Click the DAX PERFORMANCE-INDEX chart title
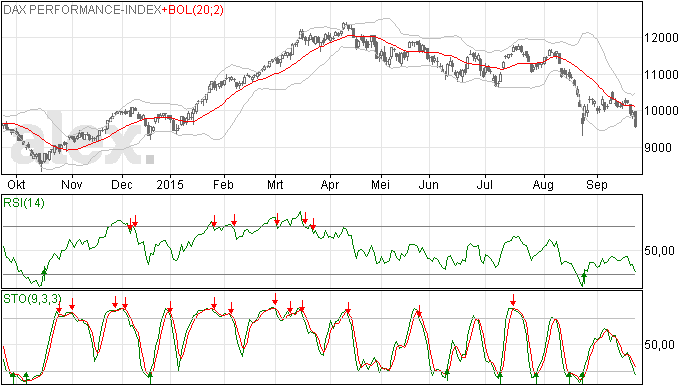Image resolution: width=690 pixels, height=387 pixels. click(x=82, y=10)
